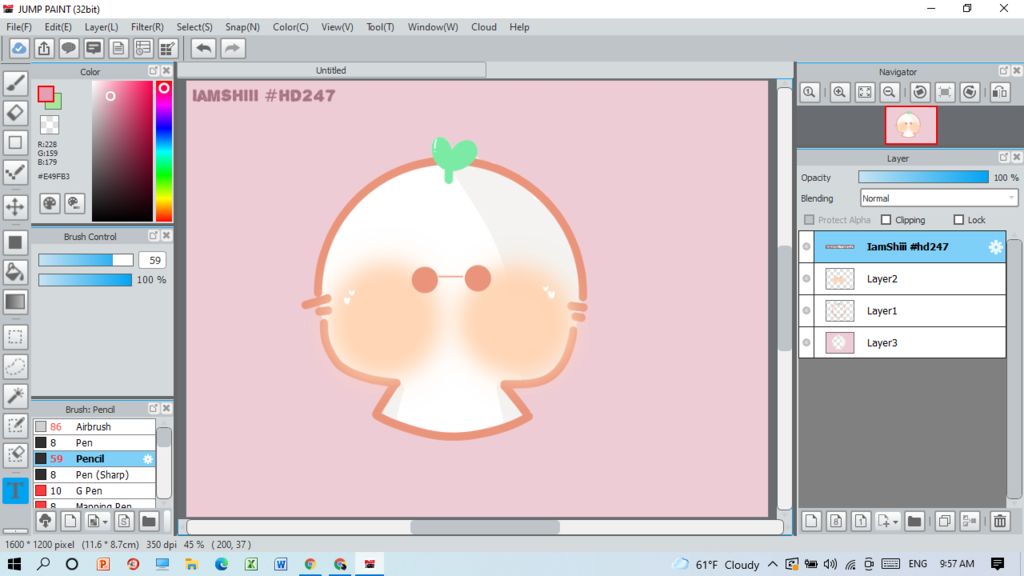Select the Brush tool in left toolbar
1024x576 pixels.
tap(15, 83)
